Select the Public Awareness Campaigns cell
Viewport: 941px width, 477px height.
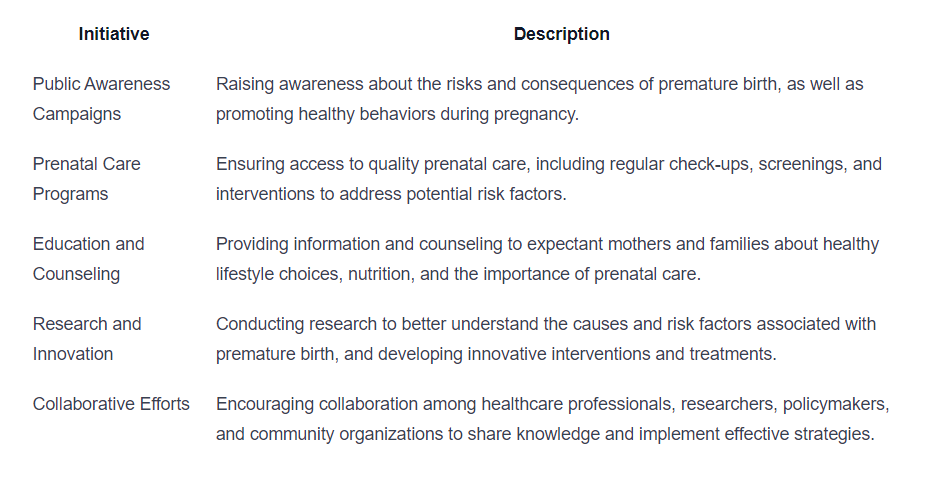pos(101,99)
